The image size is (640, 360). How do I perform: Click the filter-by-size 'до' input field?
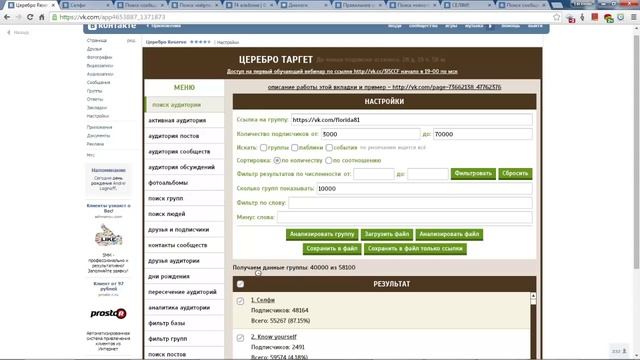(x=428, y=174)
